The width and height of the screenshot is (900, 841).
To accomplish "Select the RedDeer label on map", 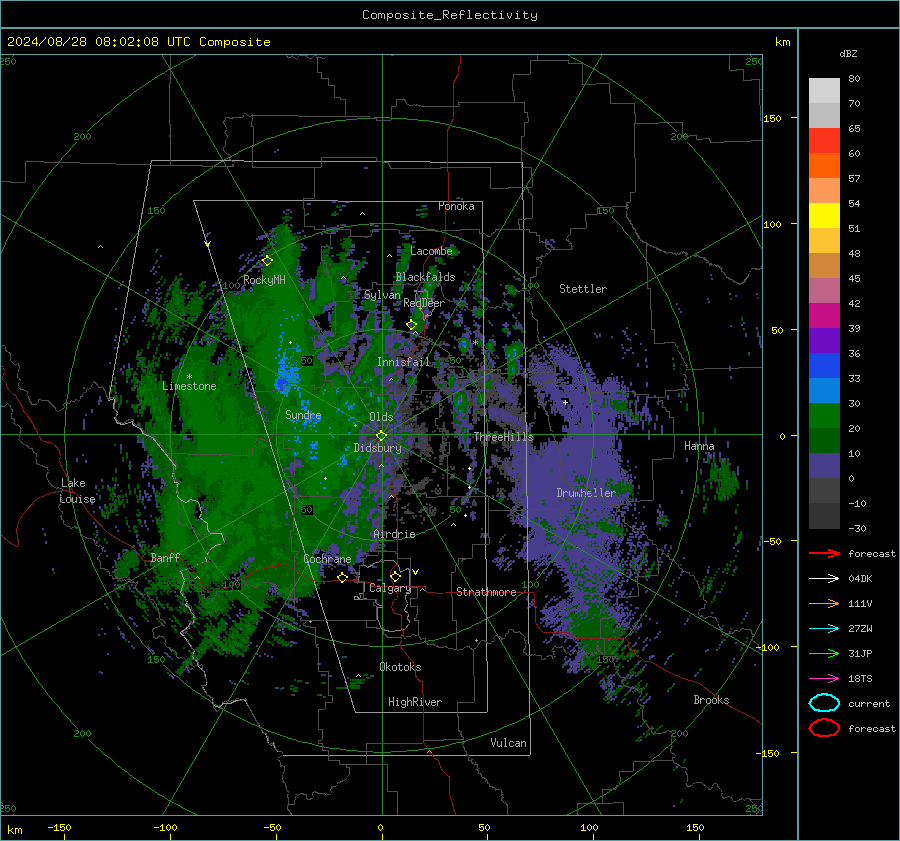I will point(424,303).
